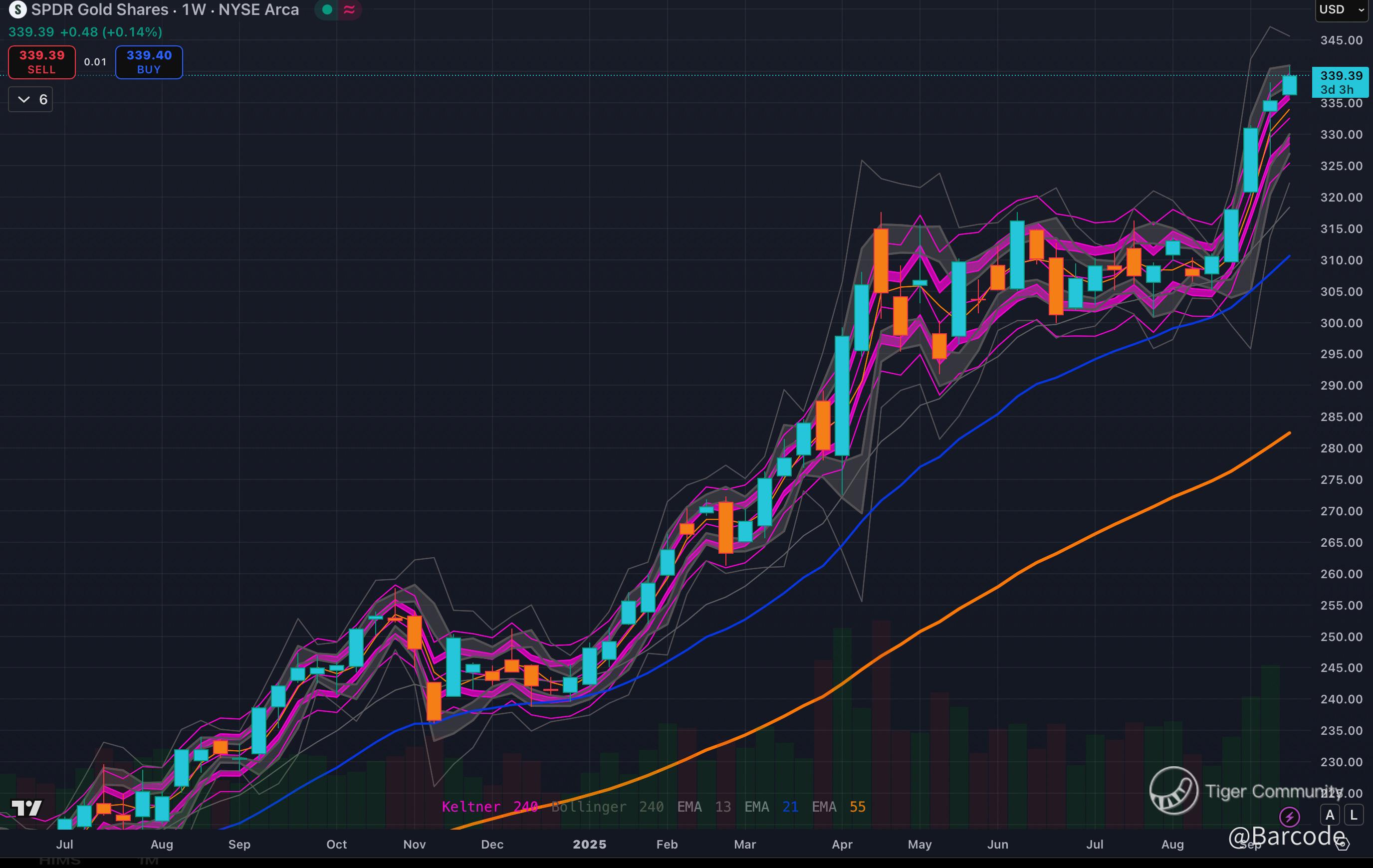Open the USD currency dropdown
This screenshot has width=1373, height=868.
[x=1341, y=9]
